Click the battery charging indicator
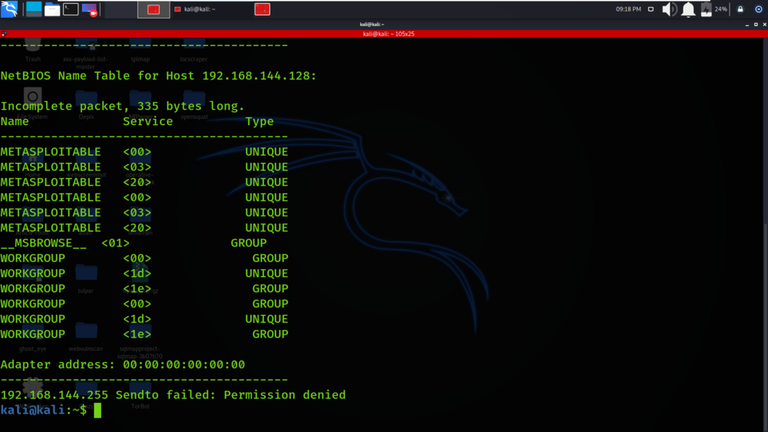Image resolution: width=768 pixels, height=432 pixels. (x=706, y=9)
